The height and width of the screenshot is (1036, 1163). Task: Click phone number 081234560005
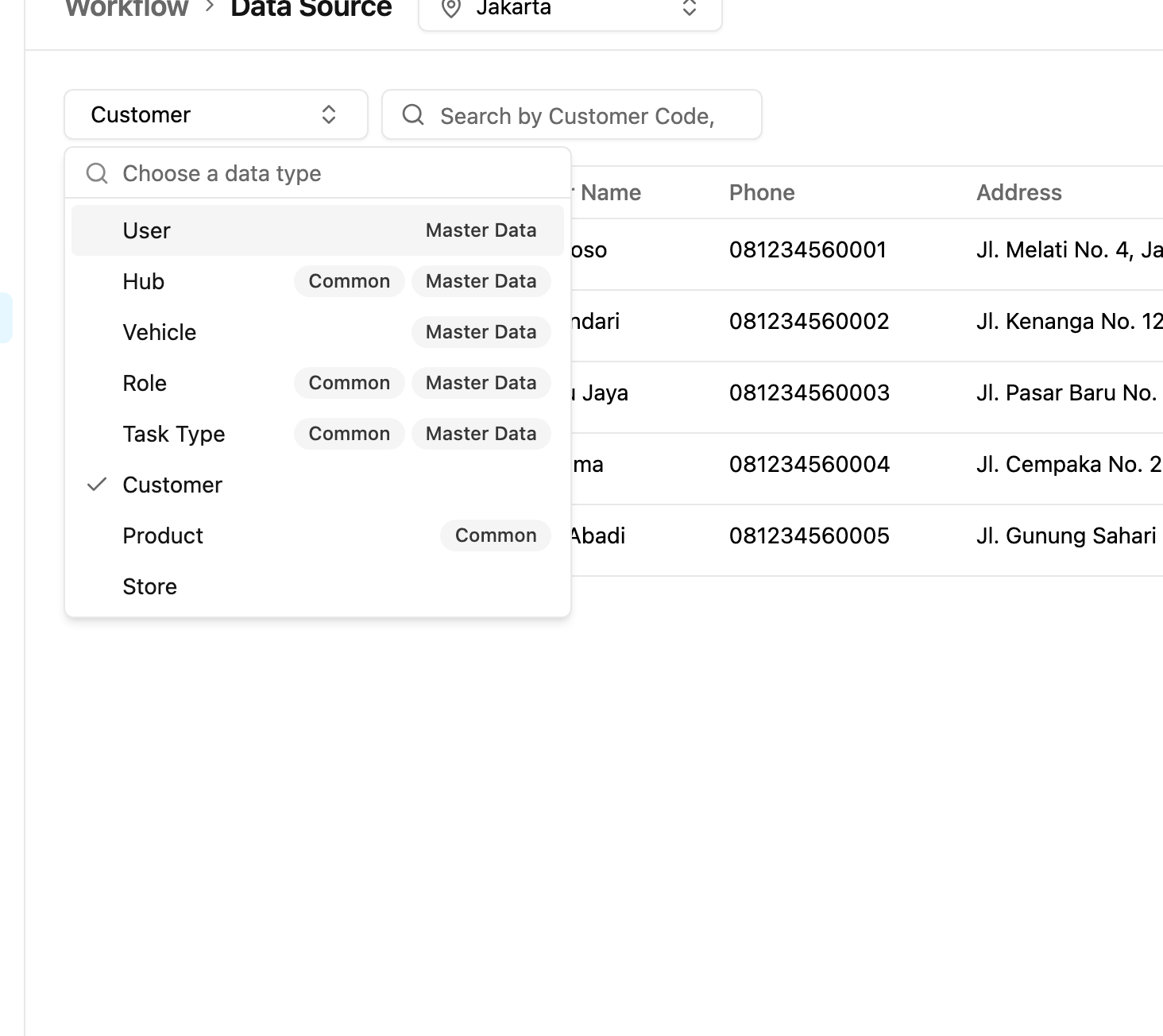809,535
